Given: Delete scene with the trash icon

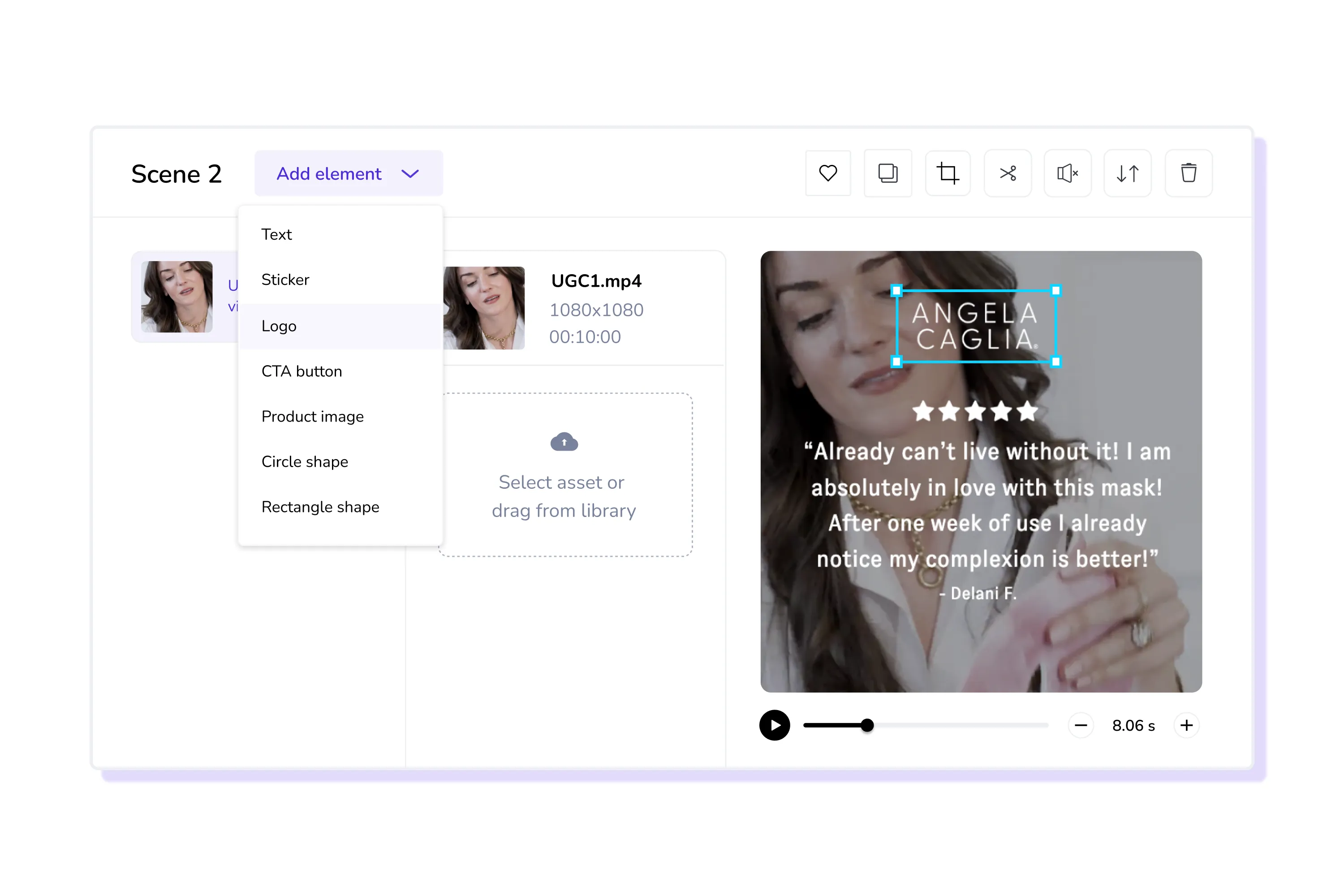Looking at the screenshot, I should [x=1189, y=173].
